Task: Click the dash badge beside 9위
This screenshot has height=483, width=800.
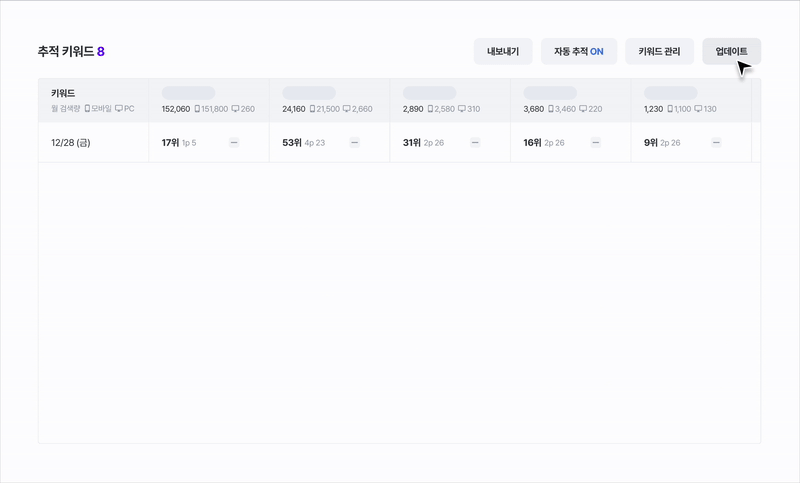Action: point(716,143)
